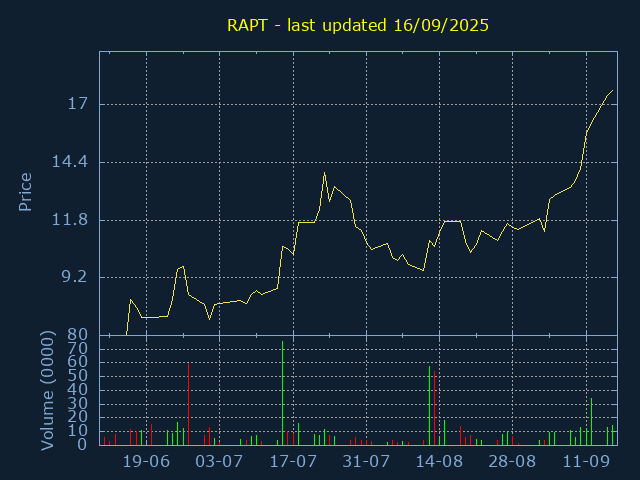Click the tall red volume bar before 03-07
Viewport: 640px width, 480px height.
pos(188,404)
